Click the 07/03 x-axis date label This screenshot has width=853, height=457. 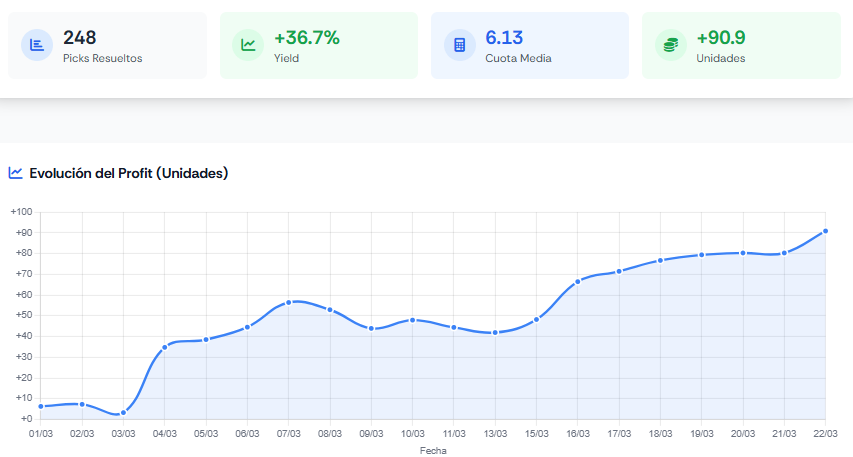(289, 434)
